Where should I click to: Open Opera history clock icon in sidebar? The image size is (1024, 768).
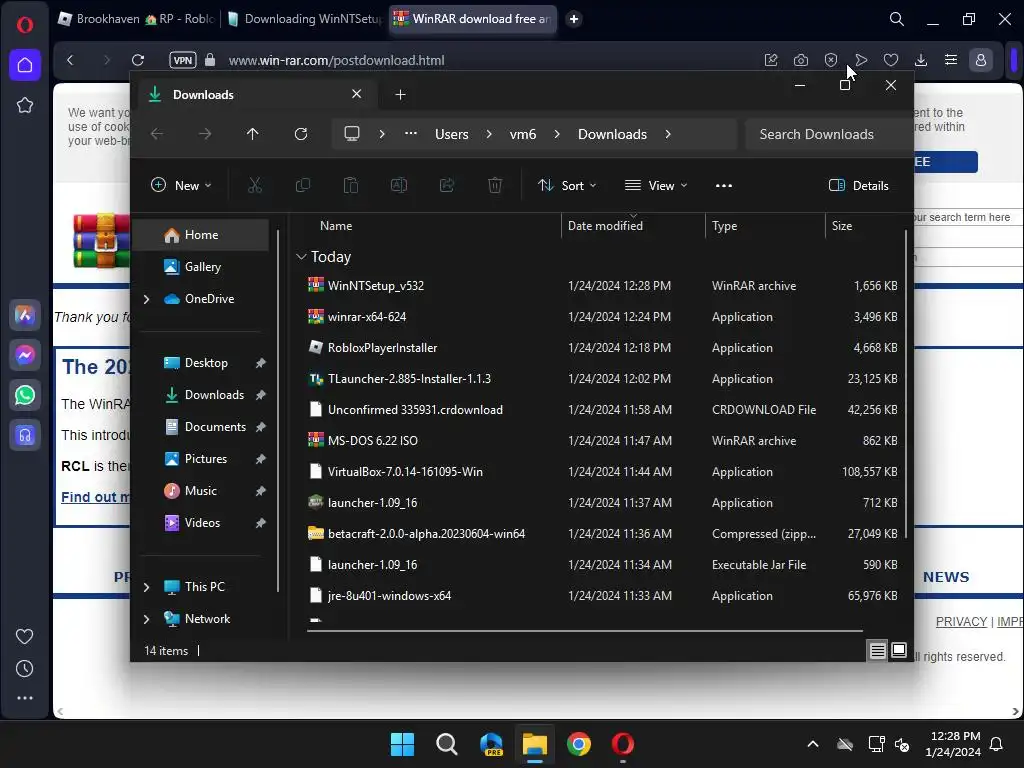tap(25, 669)
